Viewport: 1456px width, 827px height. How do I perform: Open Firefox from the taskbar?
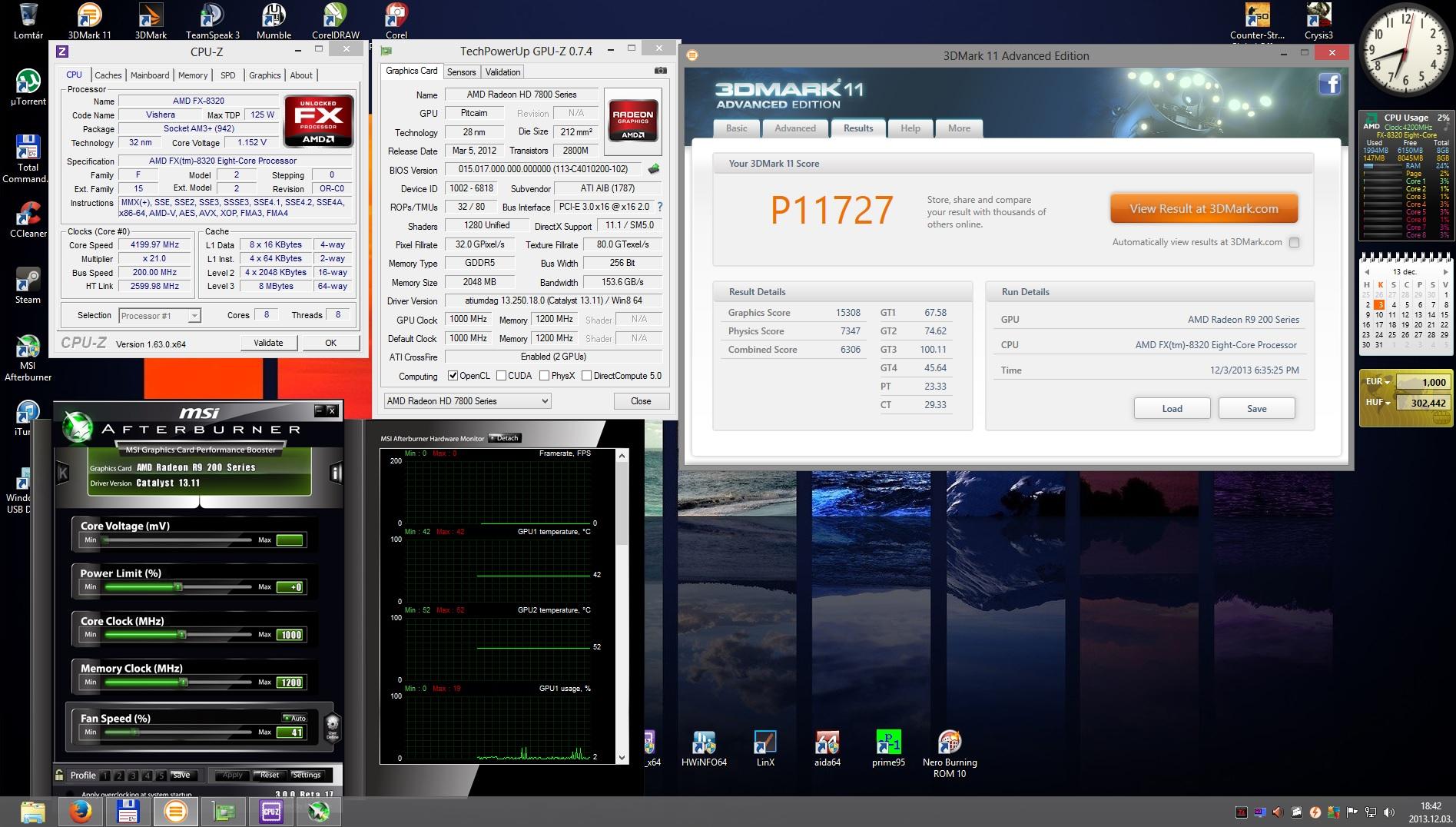tap(80, 812)
